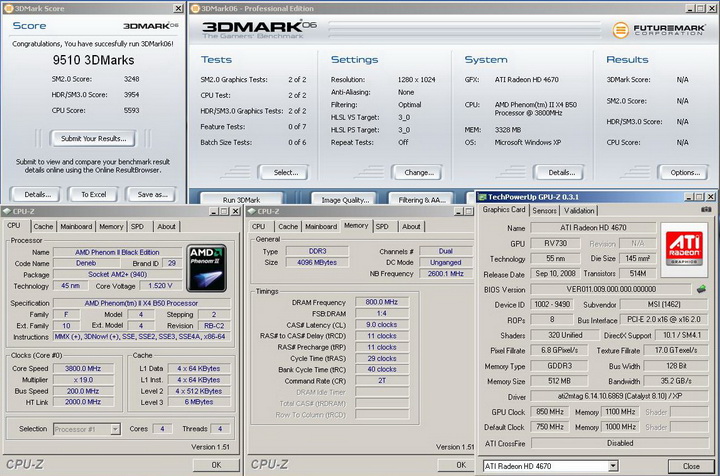Click the Save as button
Viewport: 720px width, 476px height.
152,195
